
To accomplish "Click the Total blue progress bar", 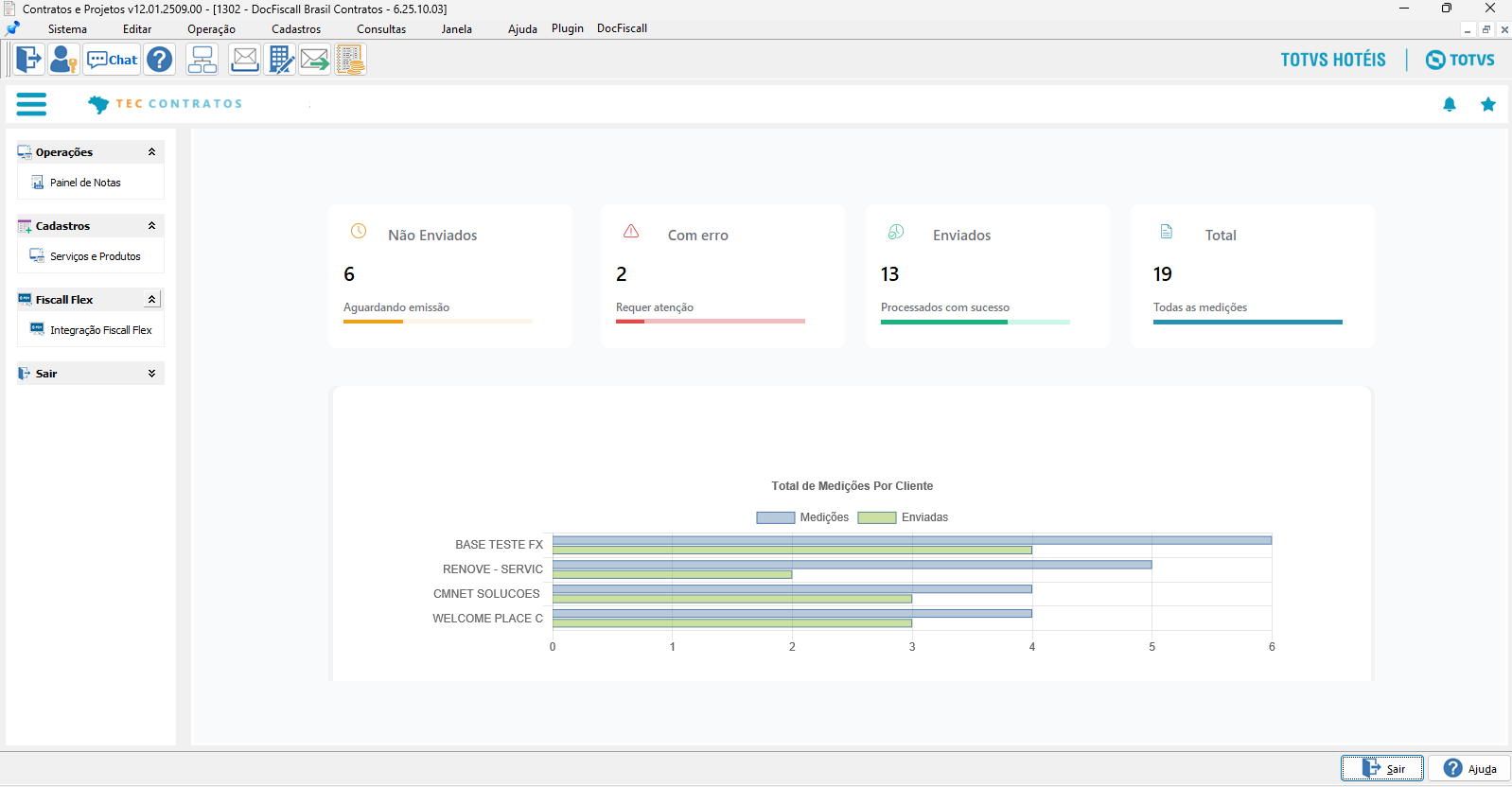I will (1248, 322).
